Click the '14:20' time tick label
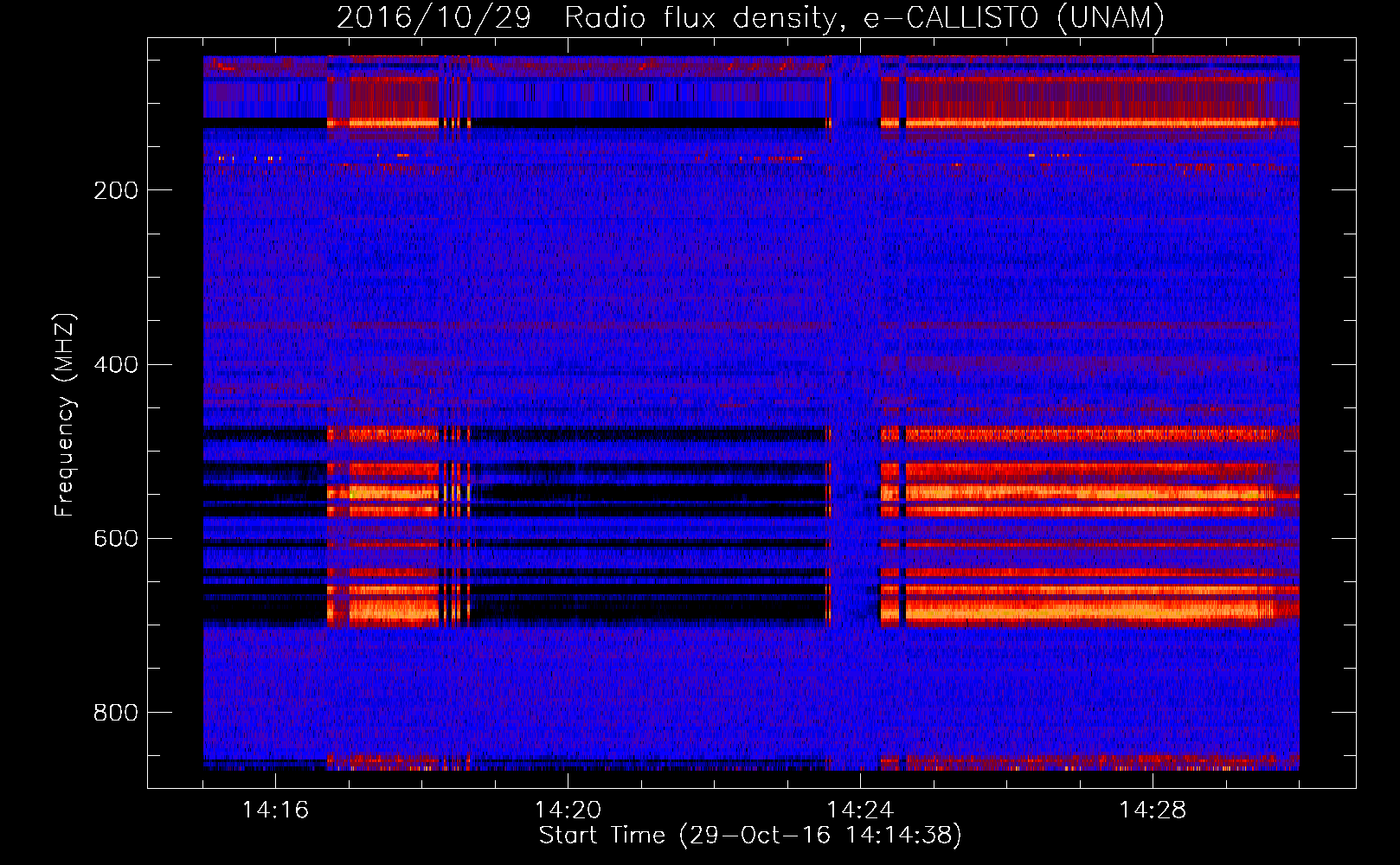1400x865 pixels. 568,810
